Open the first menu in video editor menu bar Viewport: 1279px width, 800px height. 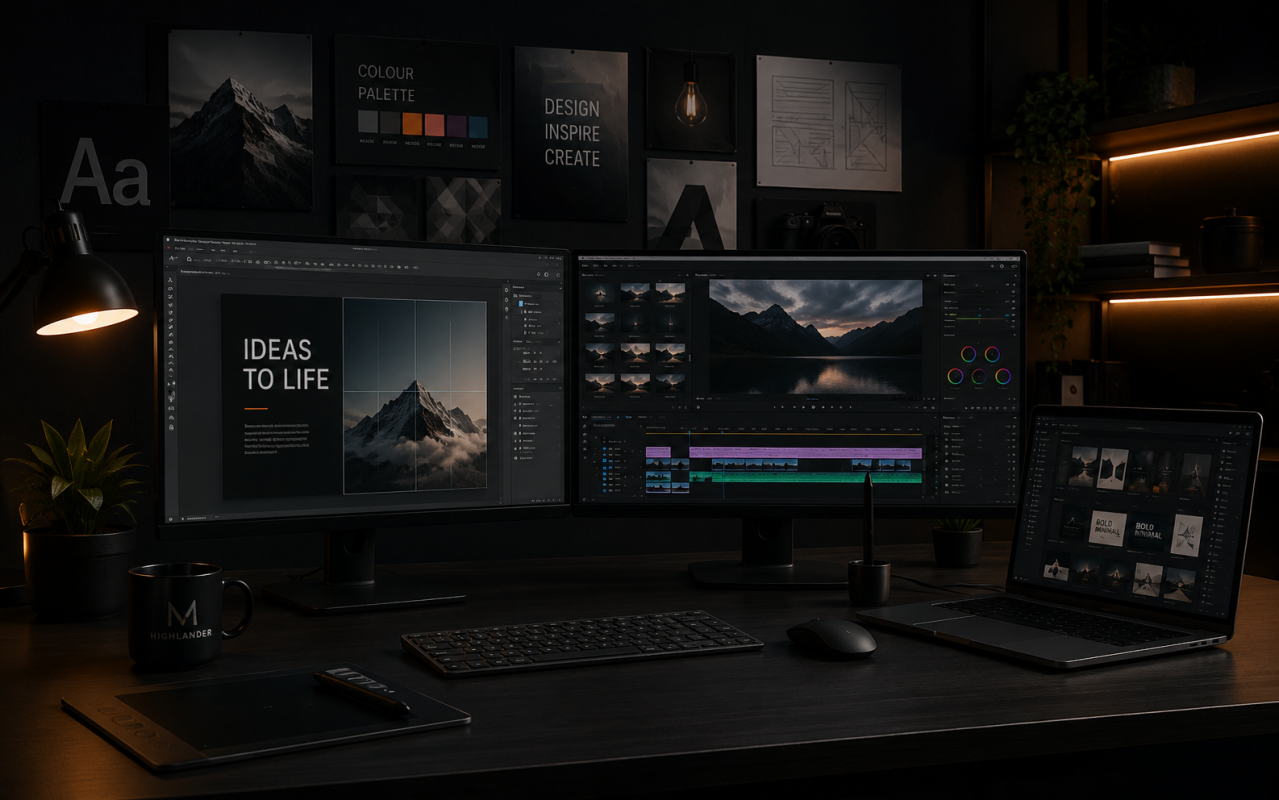(x=584, y=266)
